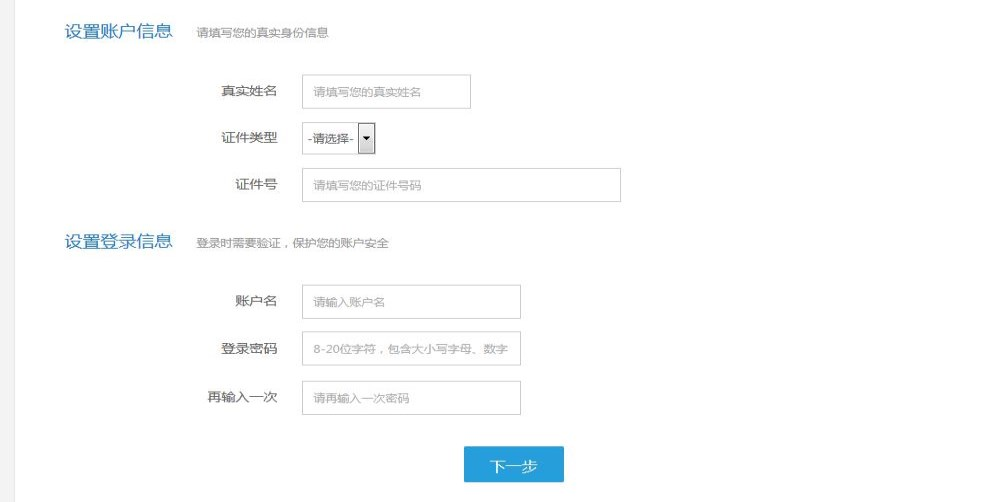Viewport: 991px width, 502px height.
Task: Click the 真实姓名 real name input field
Action: point(386,92)
